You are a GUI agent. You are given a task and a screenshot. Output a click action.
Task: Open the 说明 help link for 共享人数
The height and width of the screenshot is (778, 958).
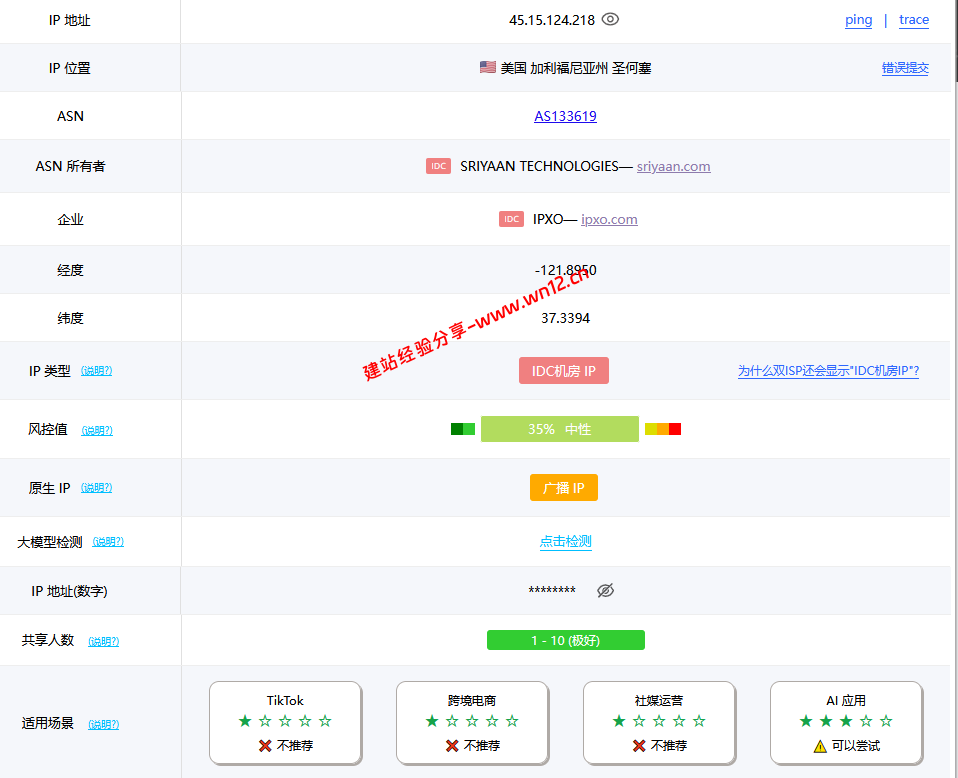coord(104,641)
